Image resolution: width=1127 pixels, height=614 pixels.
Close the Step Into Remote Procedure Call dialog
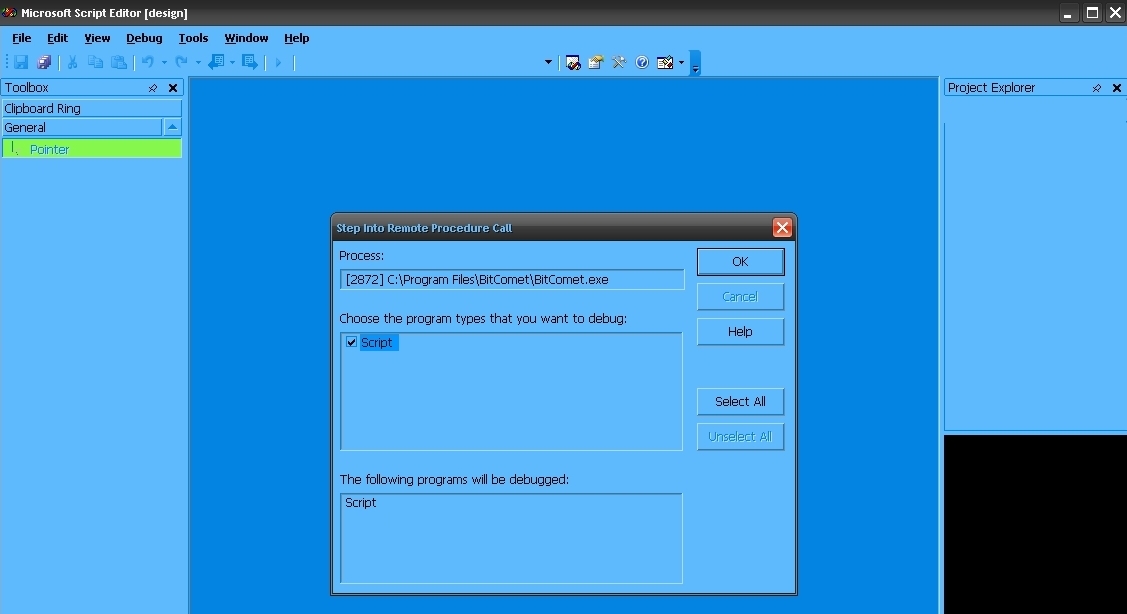tap(782, 228)
